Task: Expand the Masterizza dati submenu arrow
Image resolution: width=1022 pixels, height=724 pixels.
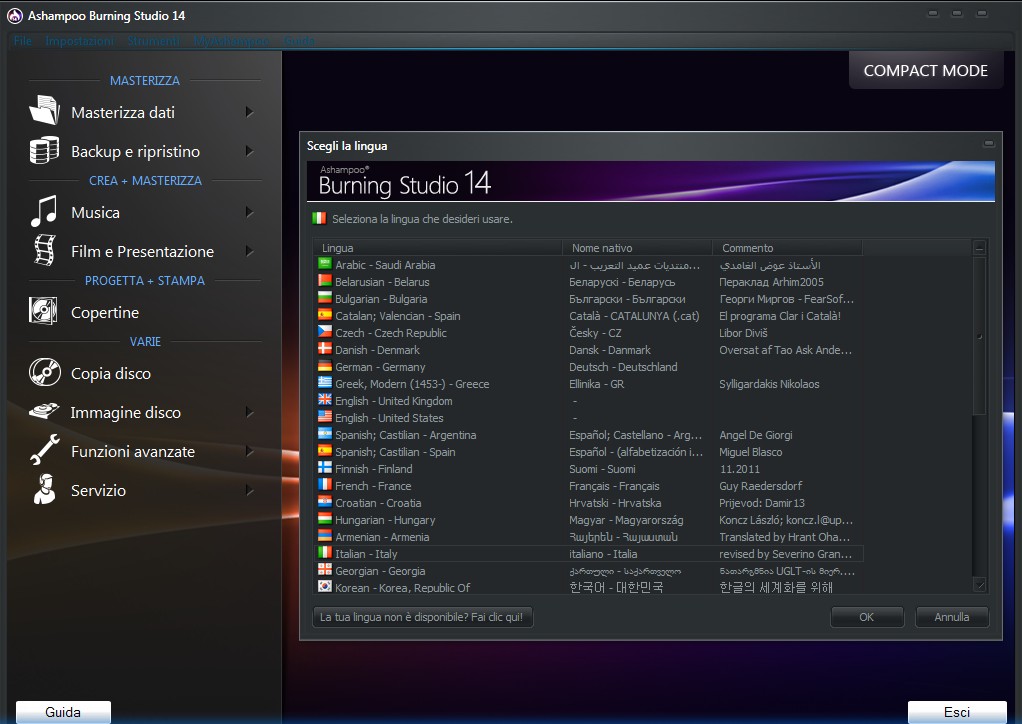Action: [x=249, y=112]
